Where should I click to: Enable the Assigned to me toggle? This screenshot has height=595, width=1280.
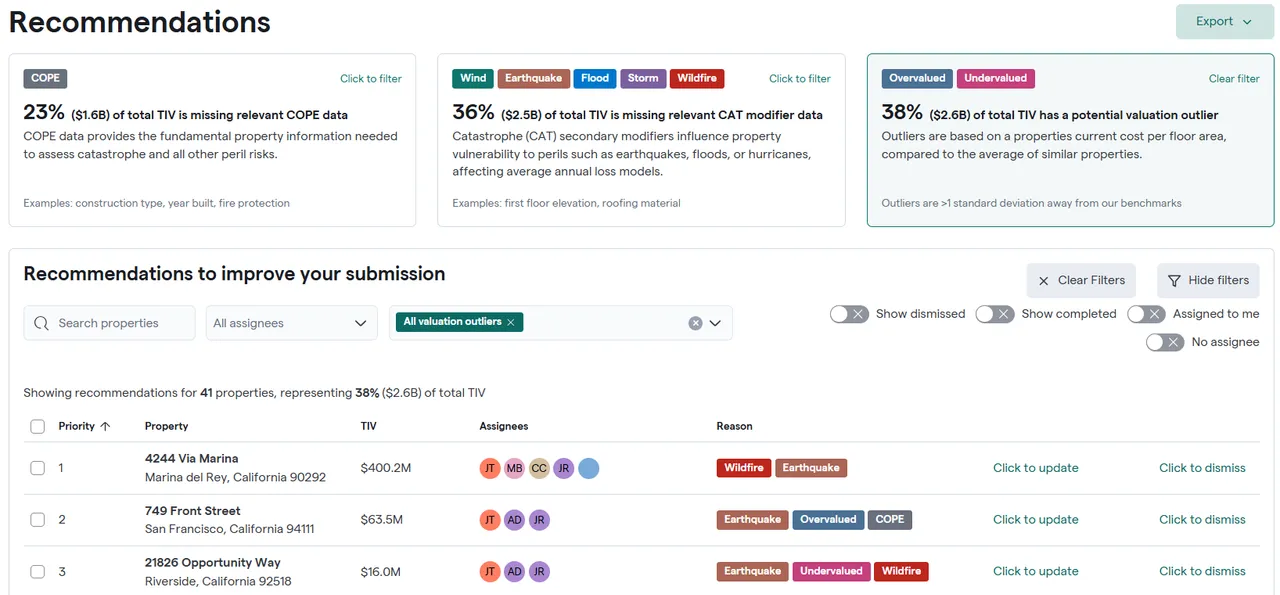pyautogui.click(x=1146, y=314)
